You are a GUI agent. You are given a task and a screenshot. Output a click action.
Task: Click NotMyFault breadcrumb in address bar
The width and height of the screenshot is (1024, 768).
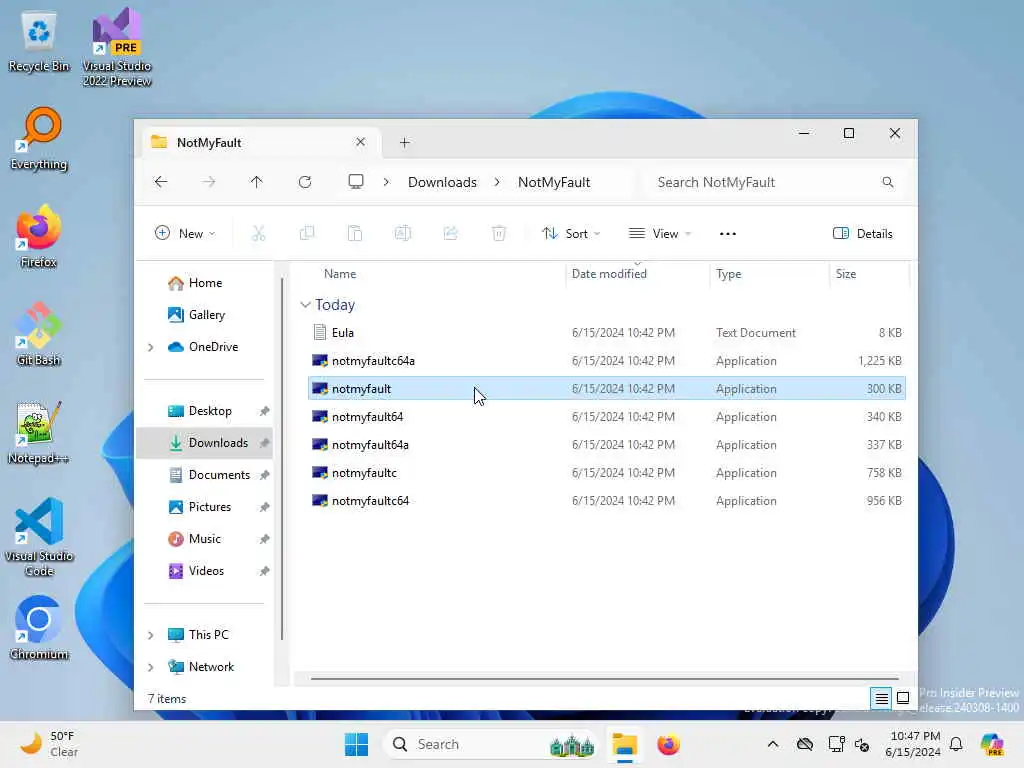click(x=554, y=182)
